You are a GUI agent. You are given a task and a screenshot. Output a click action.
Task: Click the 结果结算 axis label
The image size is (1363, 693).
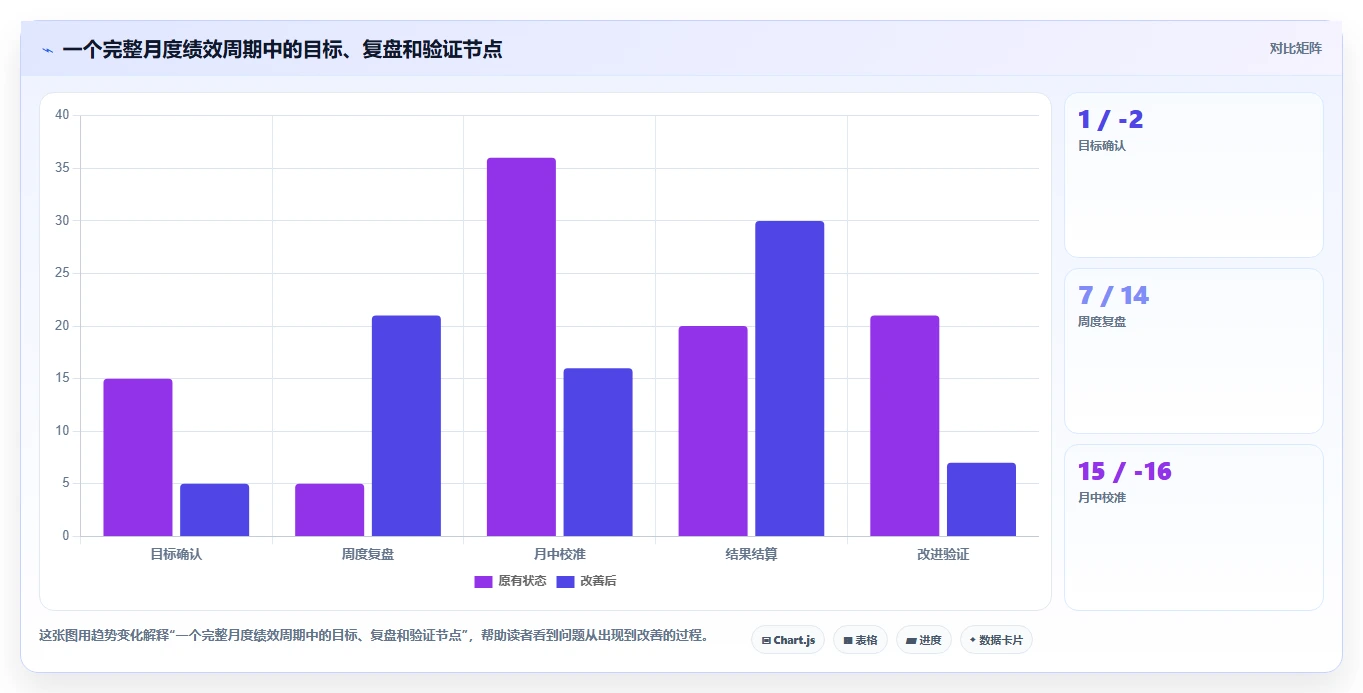[x=752, y=554]
